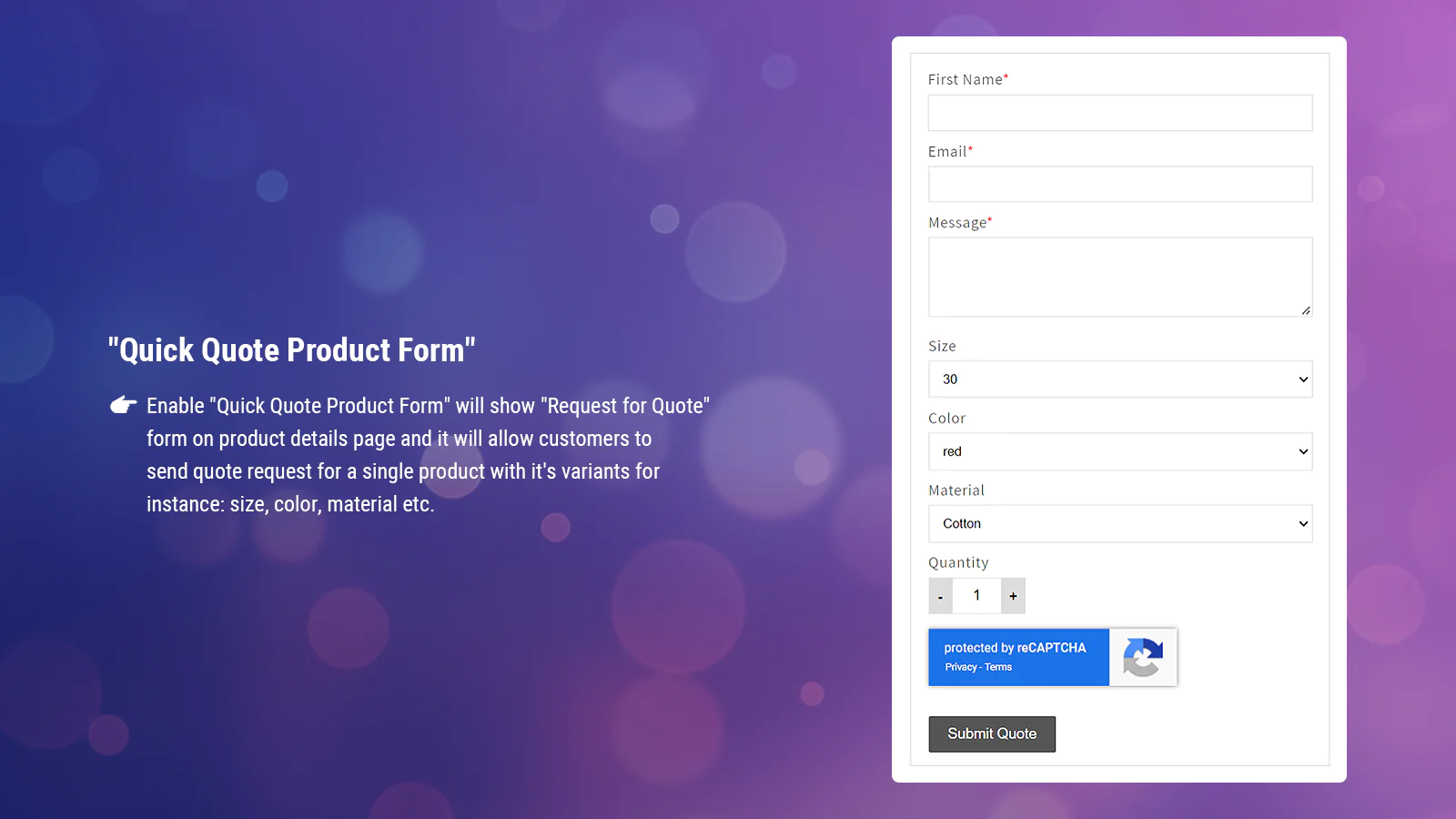Click inside the Message text area
1456x819 pixels.
(1120, 277)
